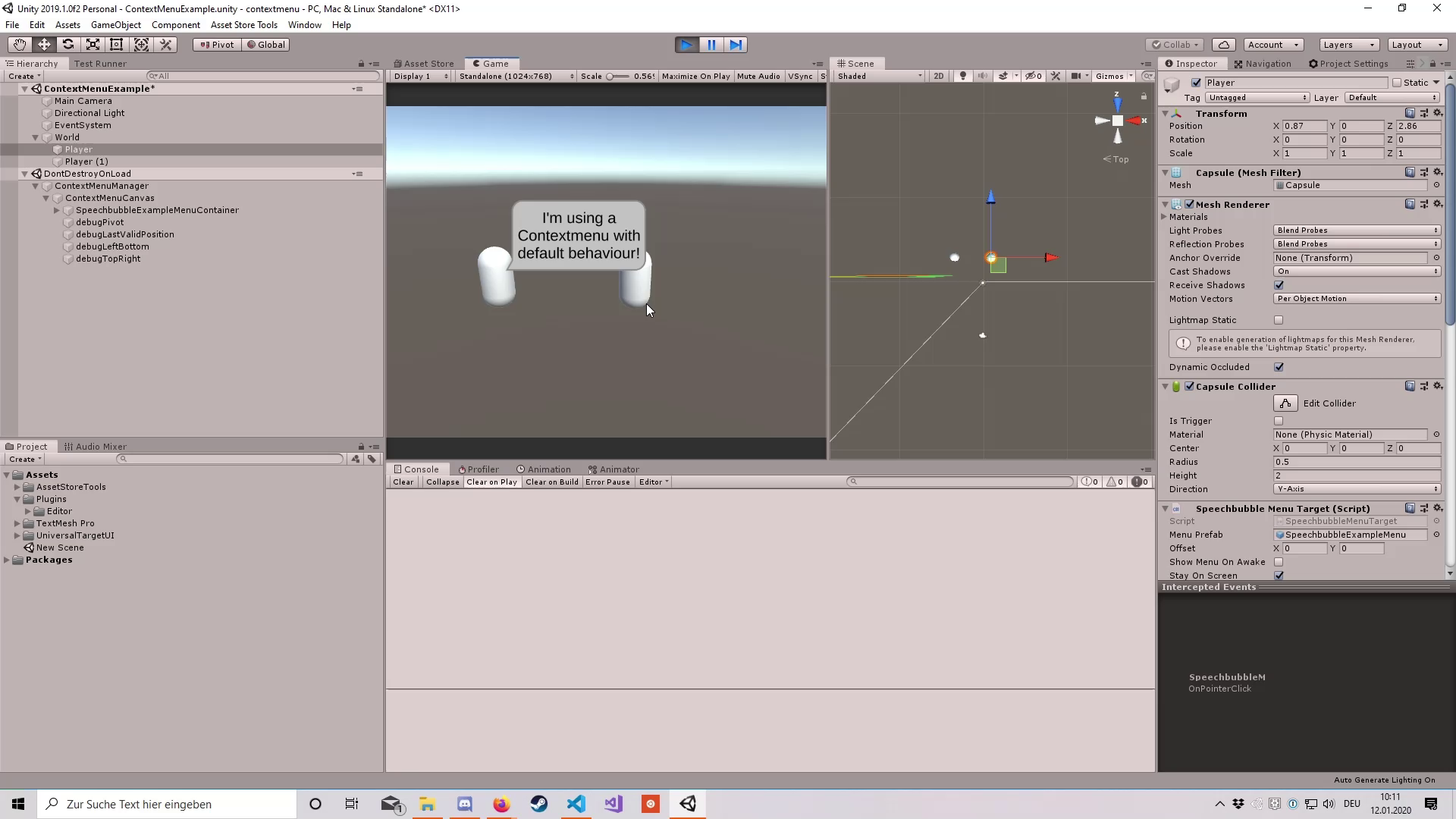Viewport: 1456px width, 819px height.
Task: Open Firefox from the taskbar
Action: point(502,804)
